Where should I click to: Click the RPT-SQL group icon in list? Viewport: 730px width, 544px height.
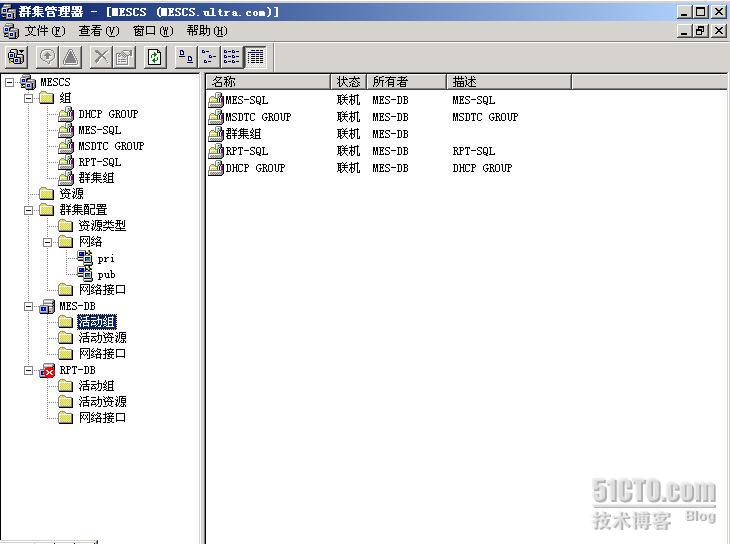point(216,151)
